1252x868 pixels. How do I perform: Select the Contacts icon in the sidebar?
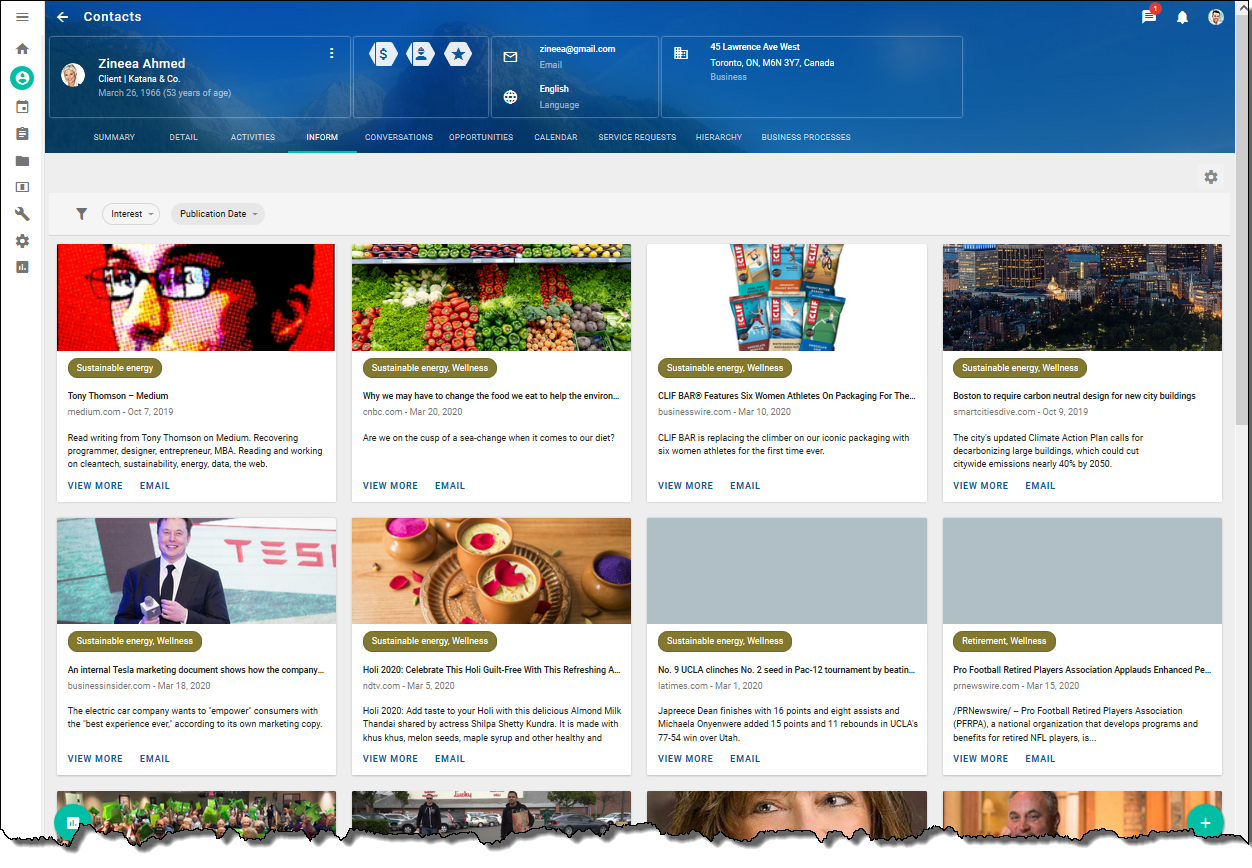click(21, 77)
